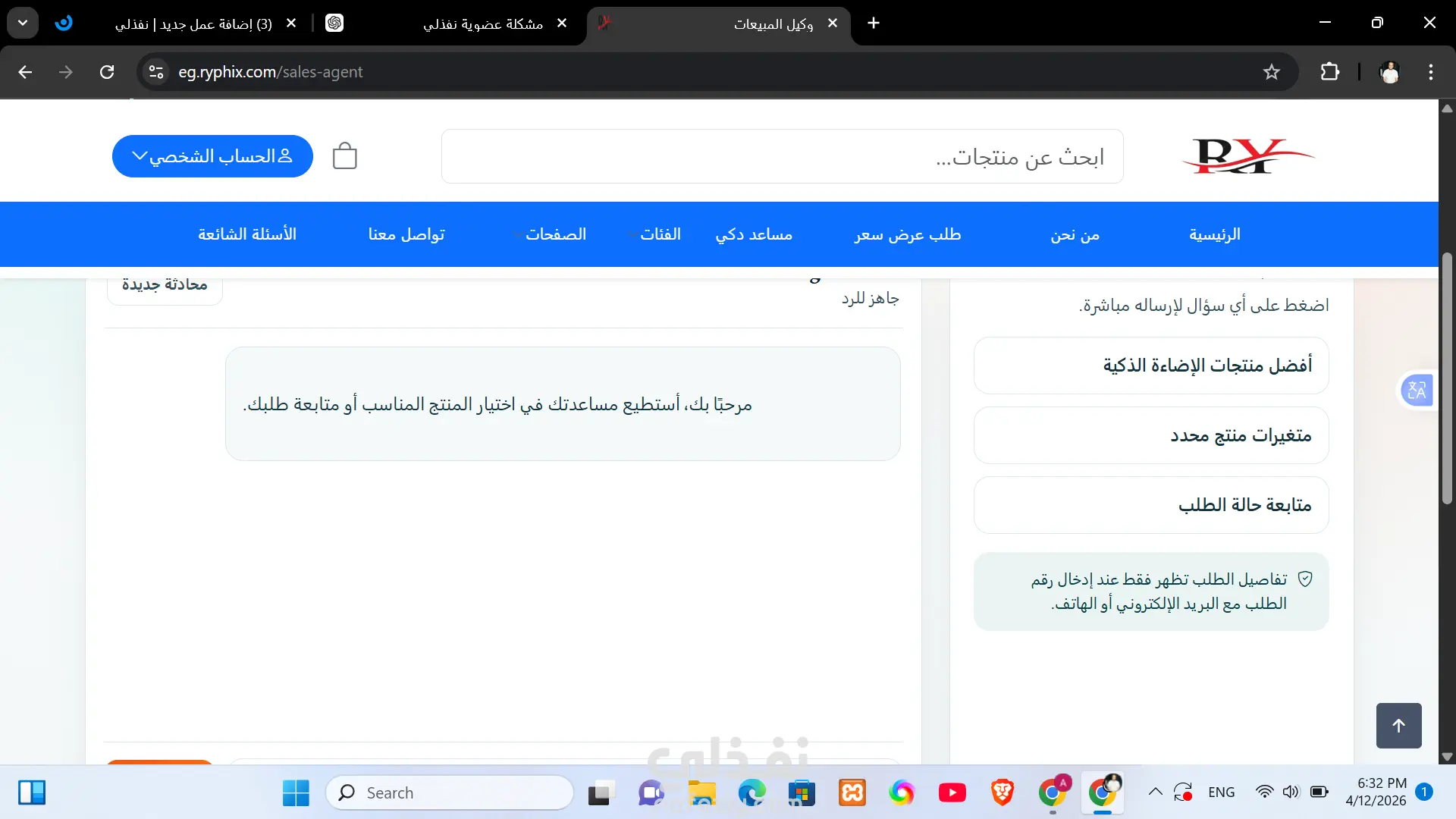Reload the page
The width and height of the screenshot is (1456, 819).
(107, 72)
